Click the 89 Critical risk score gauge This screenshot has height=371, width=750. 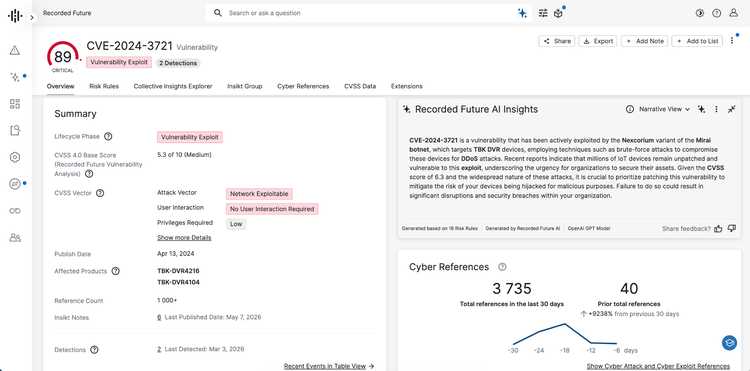63,58
